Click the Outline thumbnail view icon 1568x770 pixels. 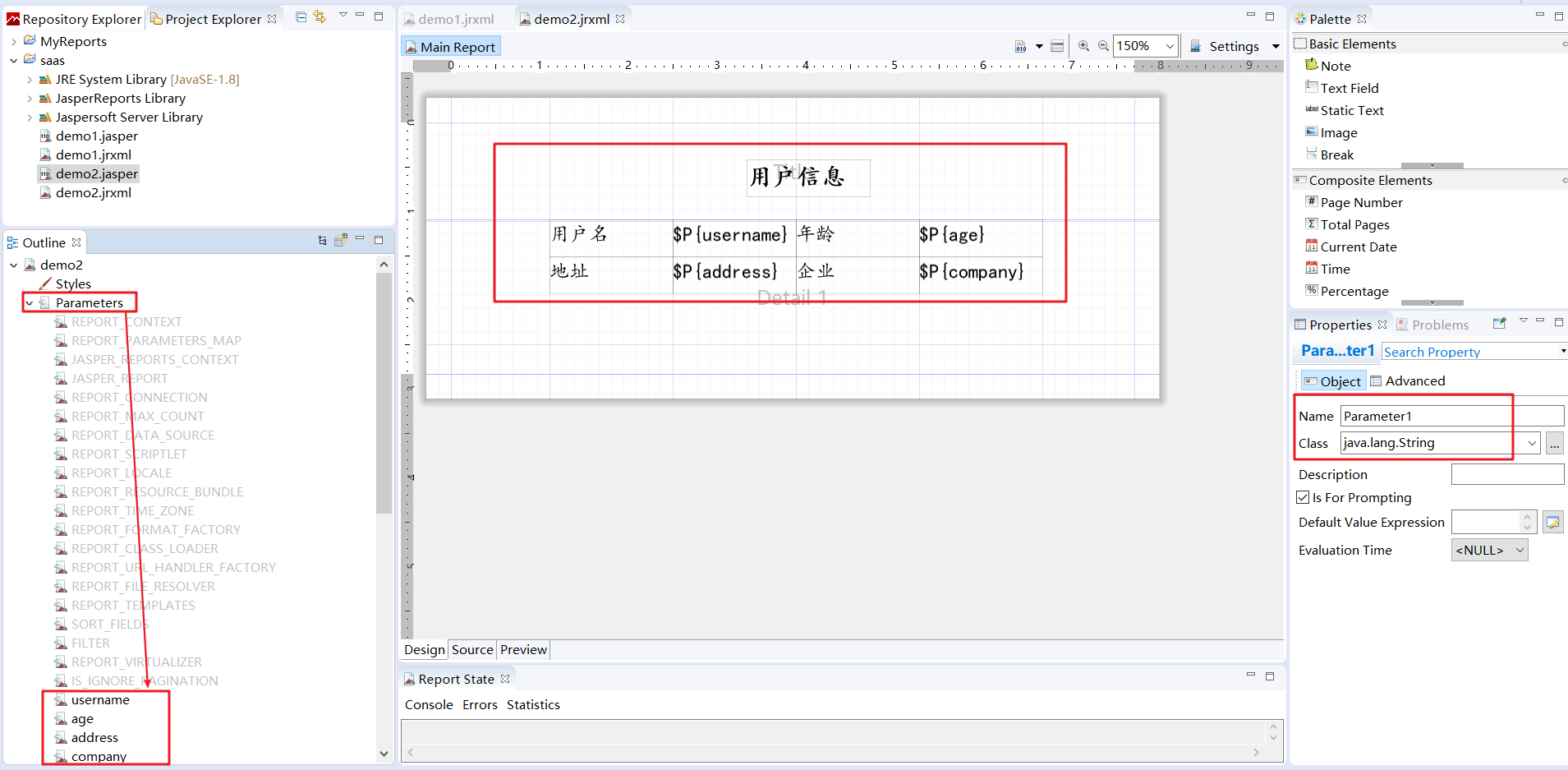click(341, 241)
